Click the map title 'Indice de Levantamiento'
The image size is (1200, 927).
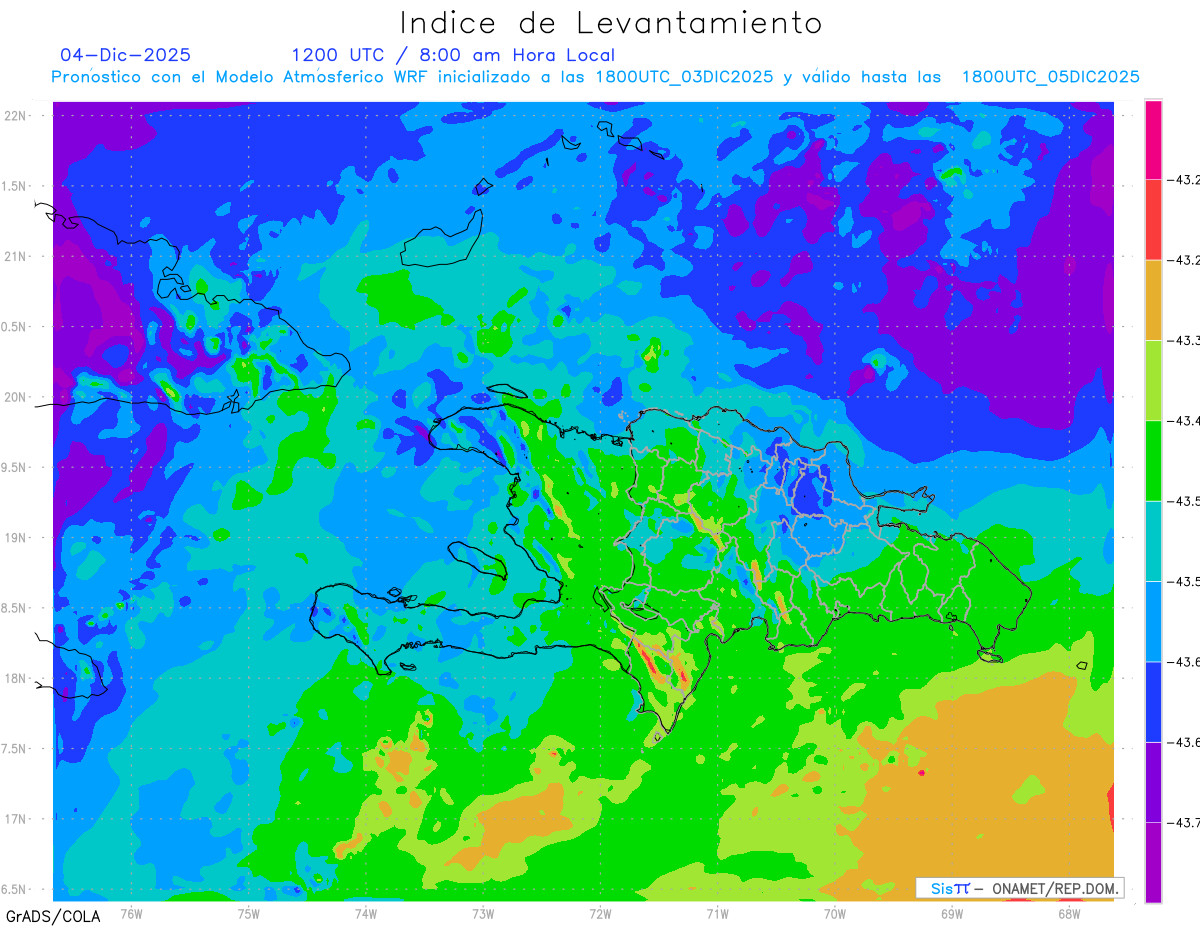pyautogui.click(x=611, y=23)
